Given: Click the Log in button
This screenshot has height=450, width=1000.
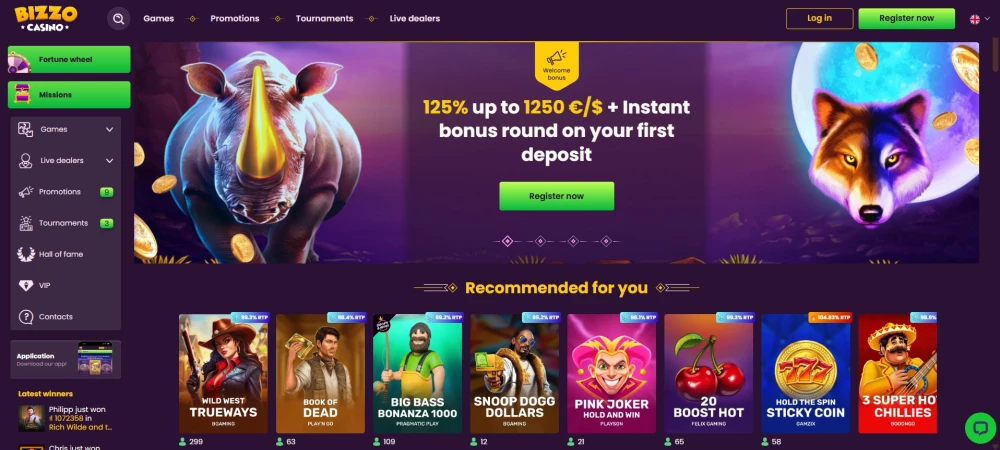Looking at the screenshot, I should click(820, 18).
